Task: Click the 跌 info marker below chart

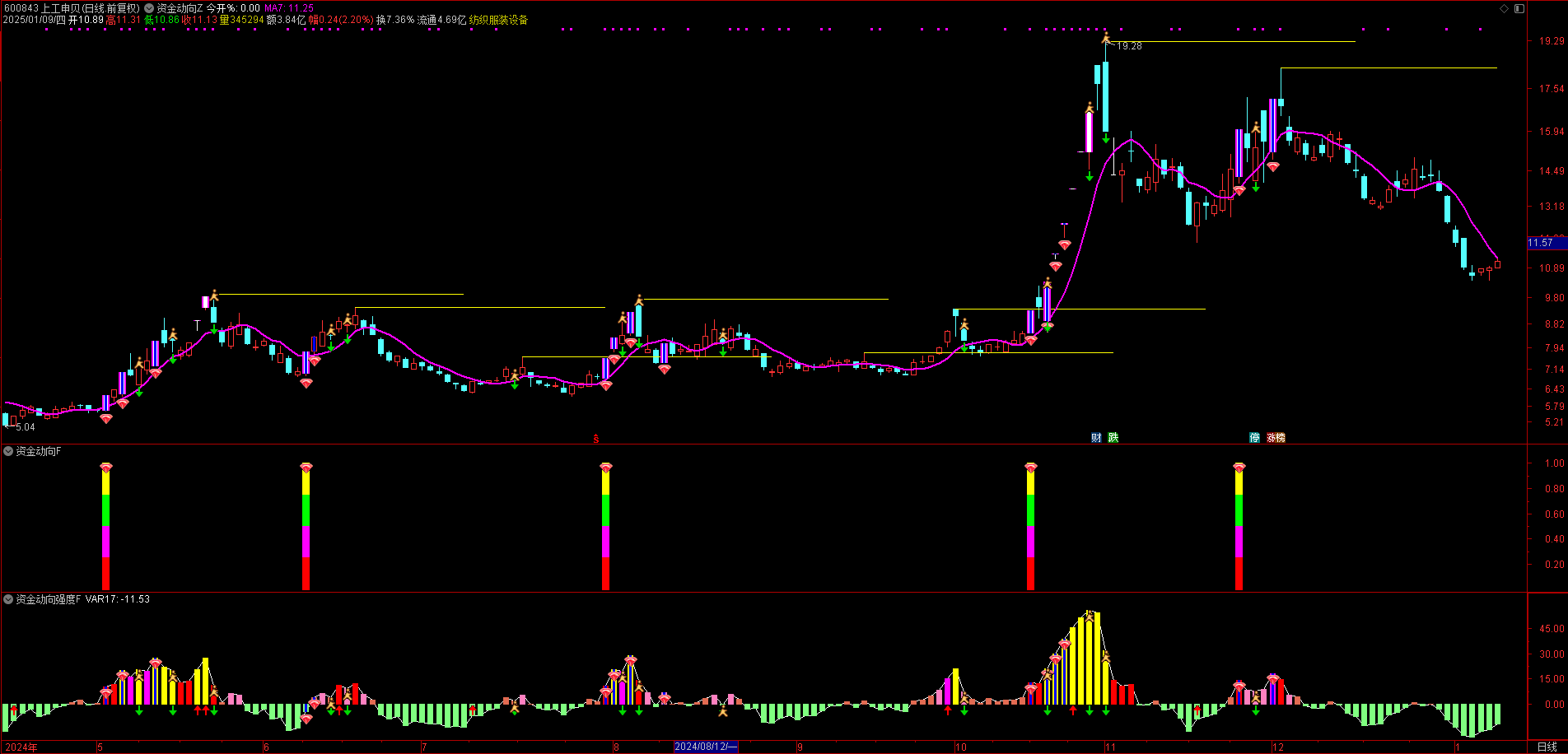Action: tap(1113, 438)
